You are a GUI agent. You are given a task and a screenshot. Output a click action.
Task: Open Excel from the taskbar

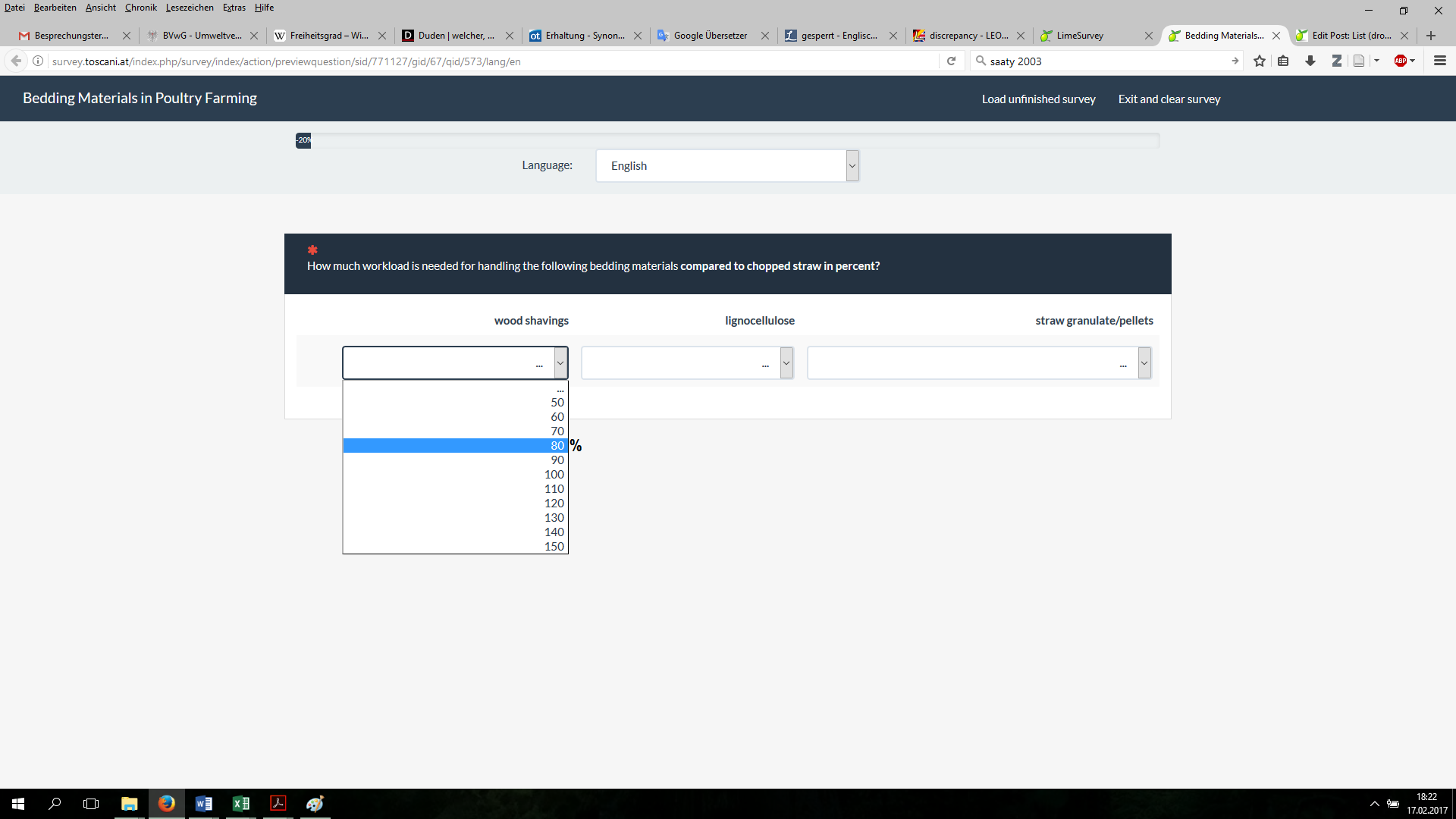241,804
